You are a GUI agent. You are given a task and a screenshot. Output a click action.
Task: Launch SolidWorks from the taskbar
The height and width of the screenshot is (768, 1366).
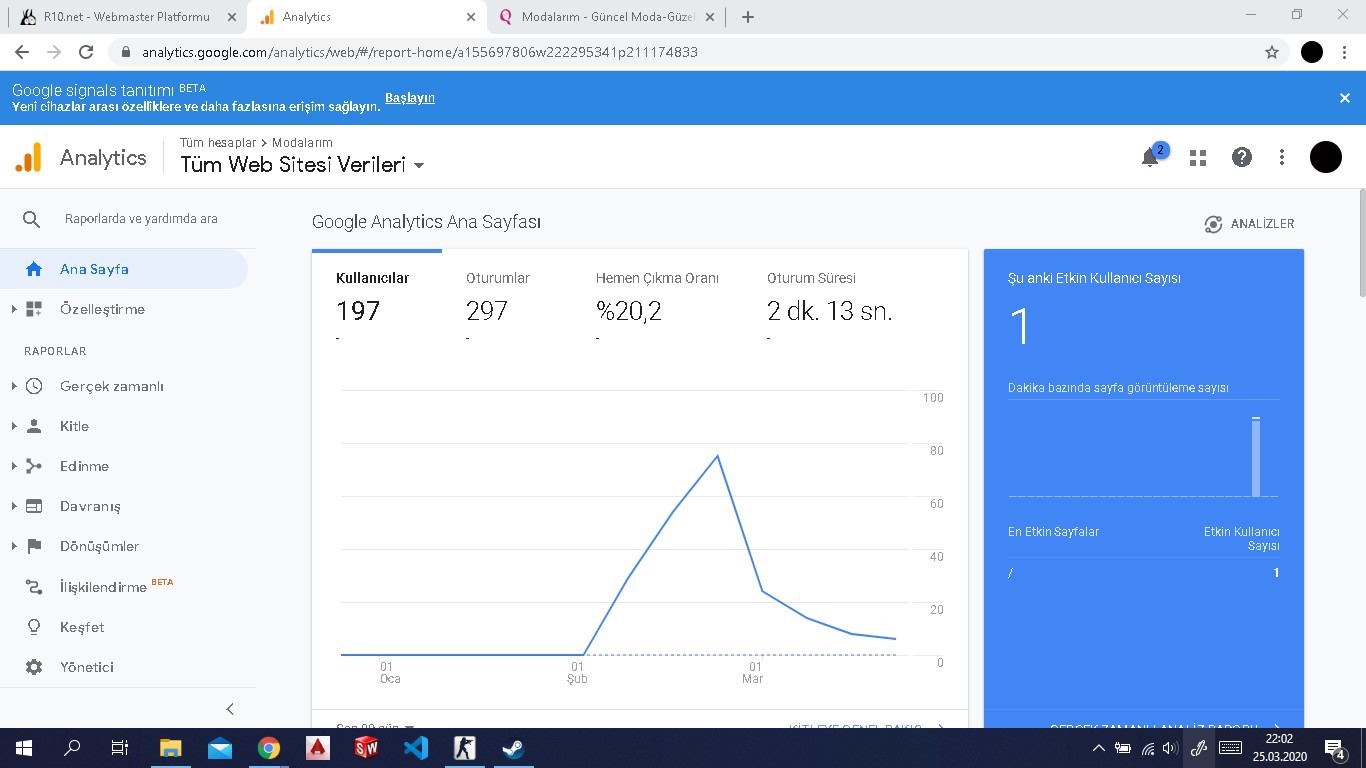pos(367,747)
